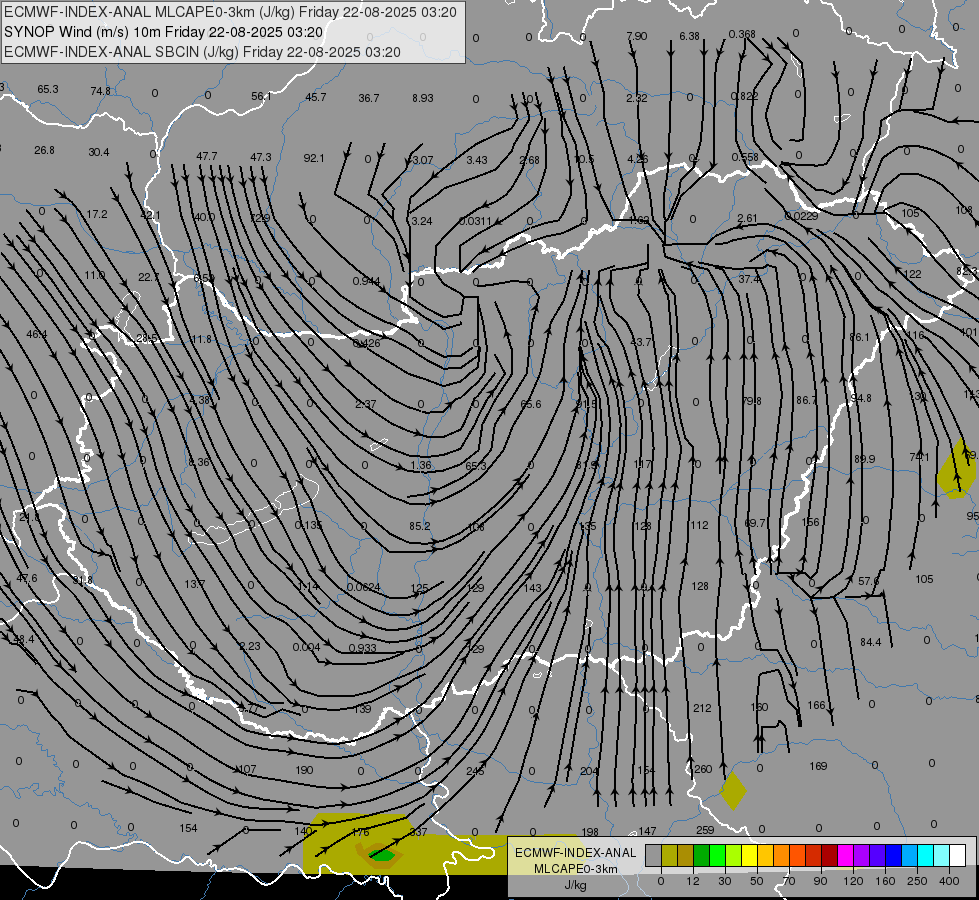Click the map value 0.944

(367, 281)
